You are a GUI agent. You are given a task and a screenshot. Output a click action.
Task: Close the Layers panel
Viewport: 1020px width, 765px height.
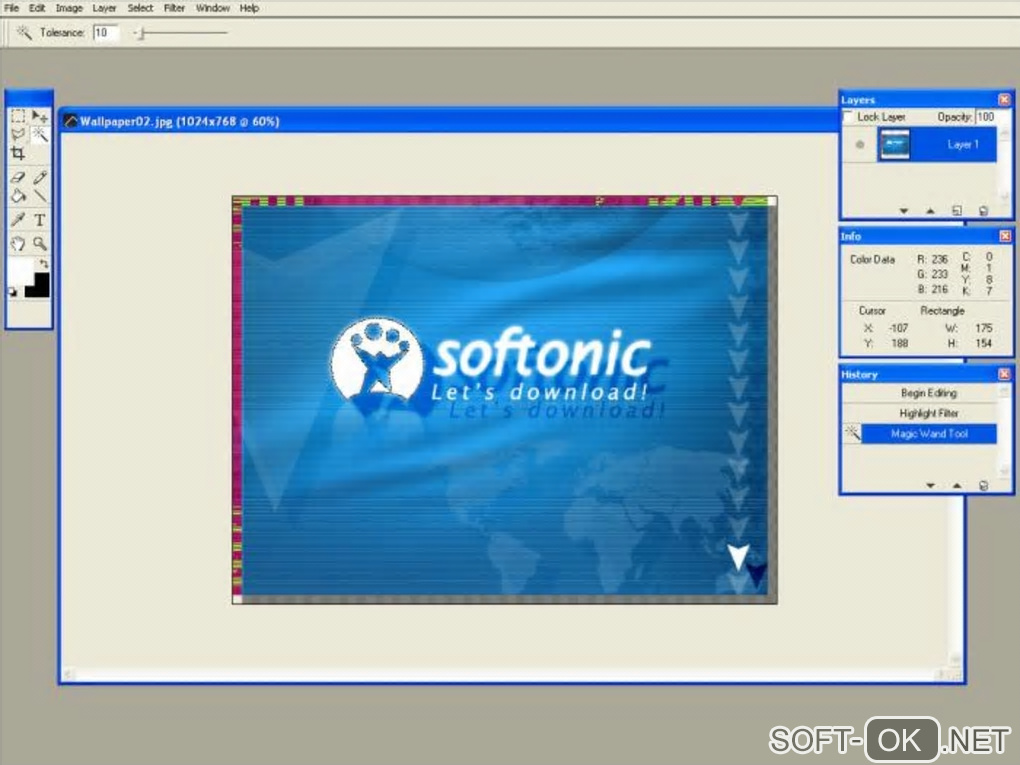click(x=1004, y=100)
